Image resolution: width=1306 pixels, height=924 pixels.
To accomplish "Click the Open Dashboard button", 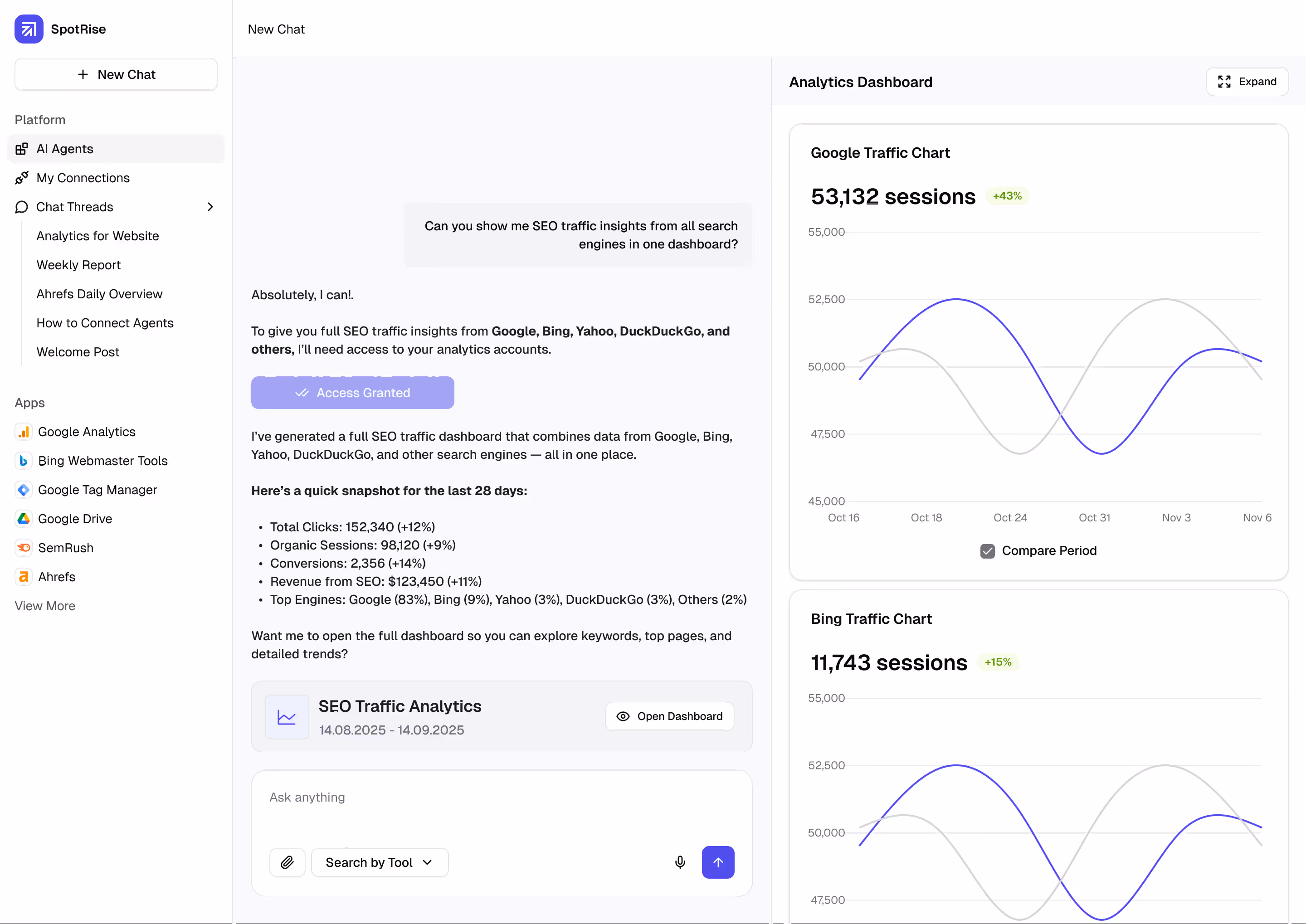I will click(x=669, y=716).
